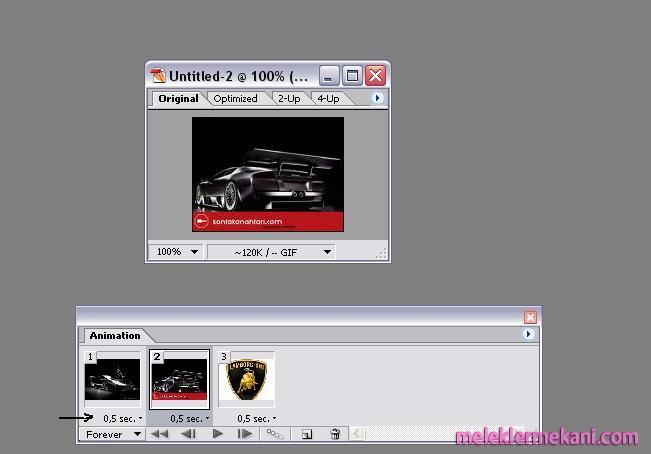Open the Forever looping options dropdown

pyautogui.click(x=111, y=434)
